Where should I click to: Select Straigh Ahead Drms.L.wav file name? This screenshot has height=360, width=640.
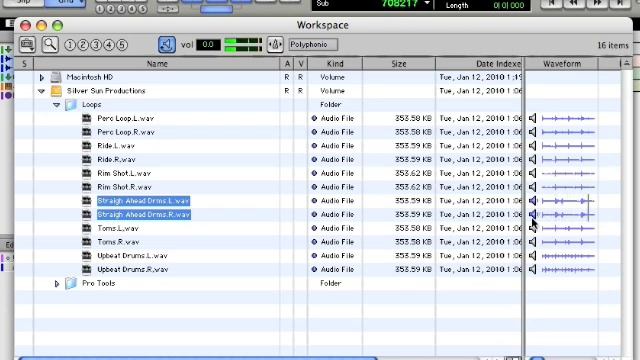pos(144,201)
